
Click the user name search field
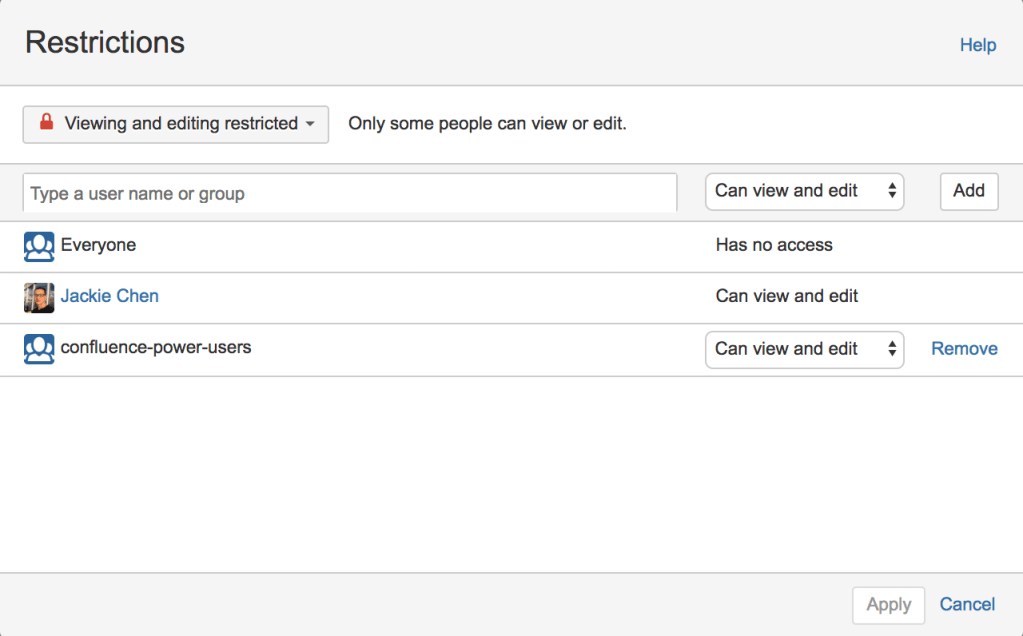(x=350, y=193)
